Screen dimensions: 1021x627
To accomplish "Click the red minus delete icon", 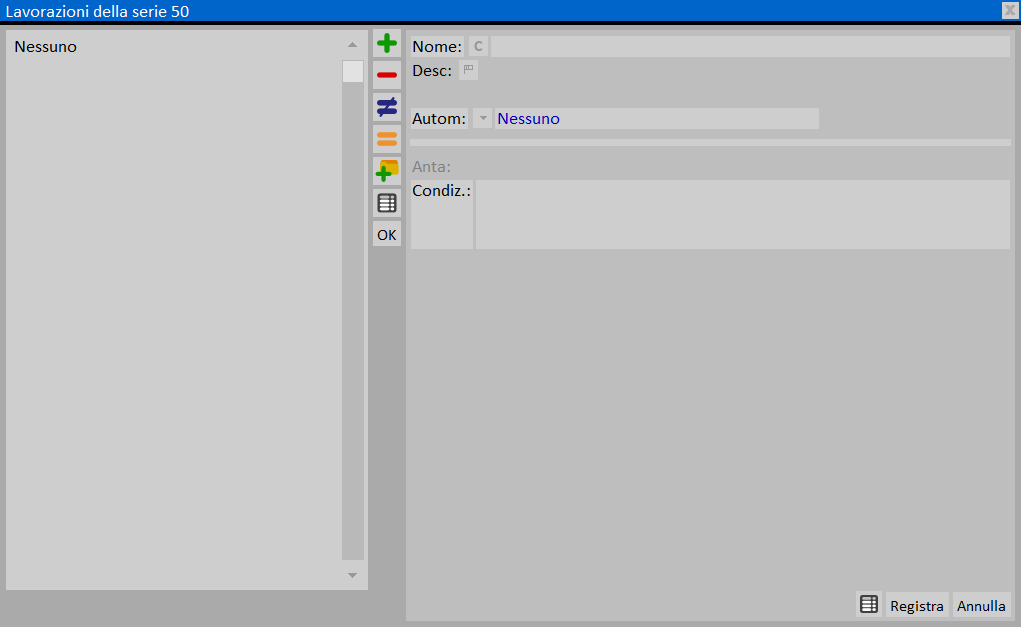I will point(387,75).
